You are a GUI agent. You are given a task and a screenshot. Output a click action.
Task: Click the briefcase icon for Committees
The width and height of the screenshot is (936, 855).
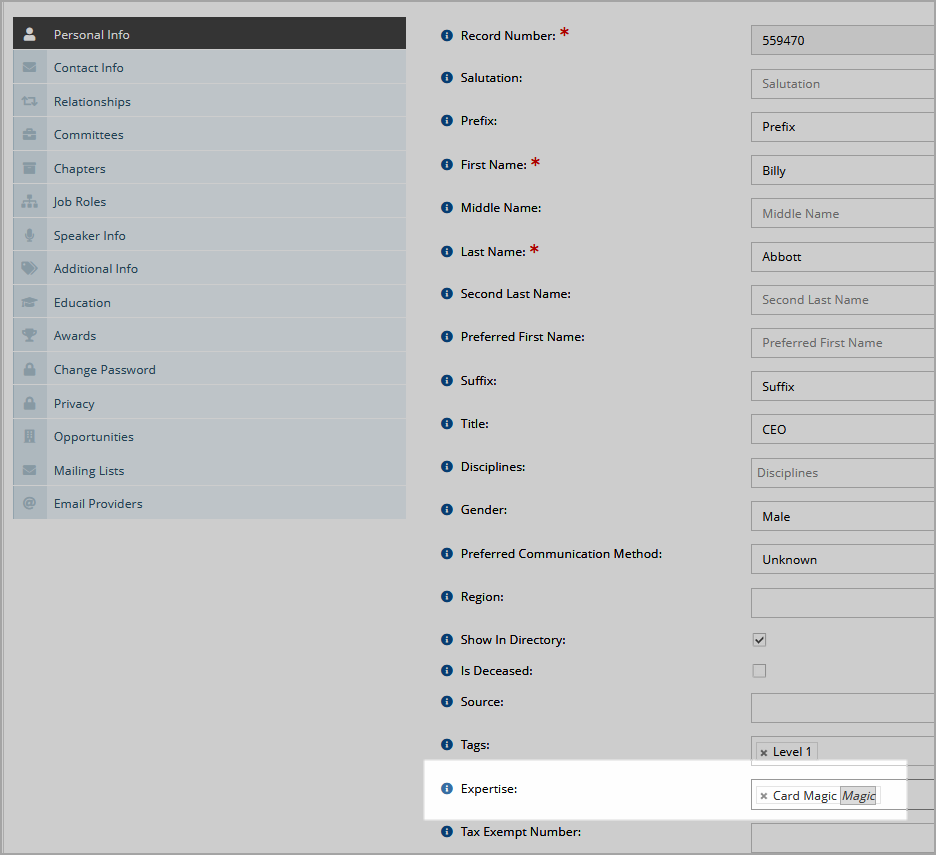tap(29, 134)
